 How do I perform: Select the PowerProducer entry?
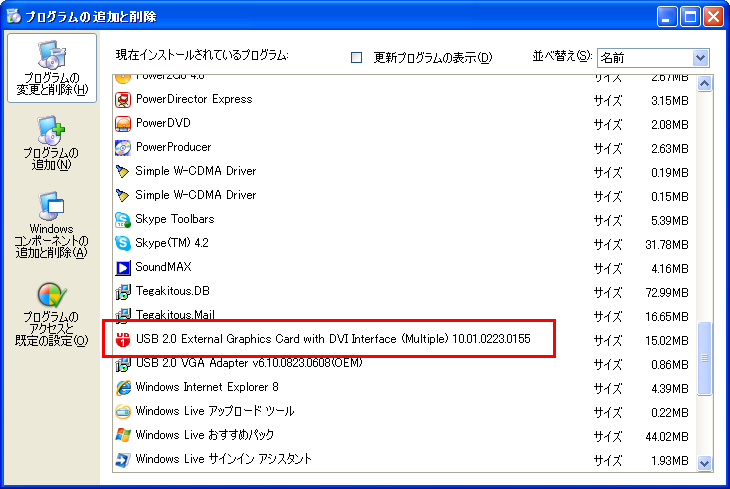pos(404,148)
